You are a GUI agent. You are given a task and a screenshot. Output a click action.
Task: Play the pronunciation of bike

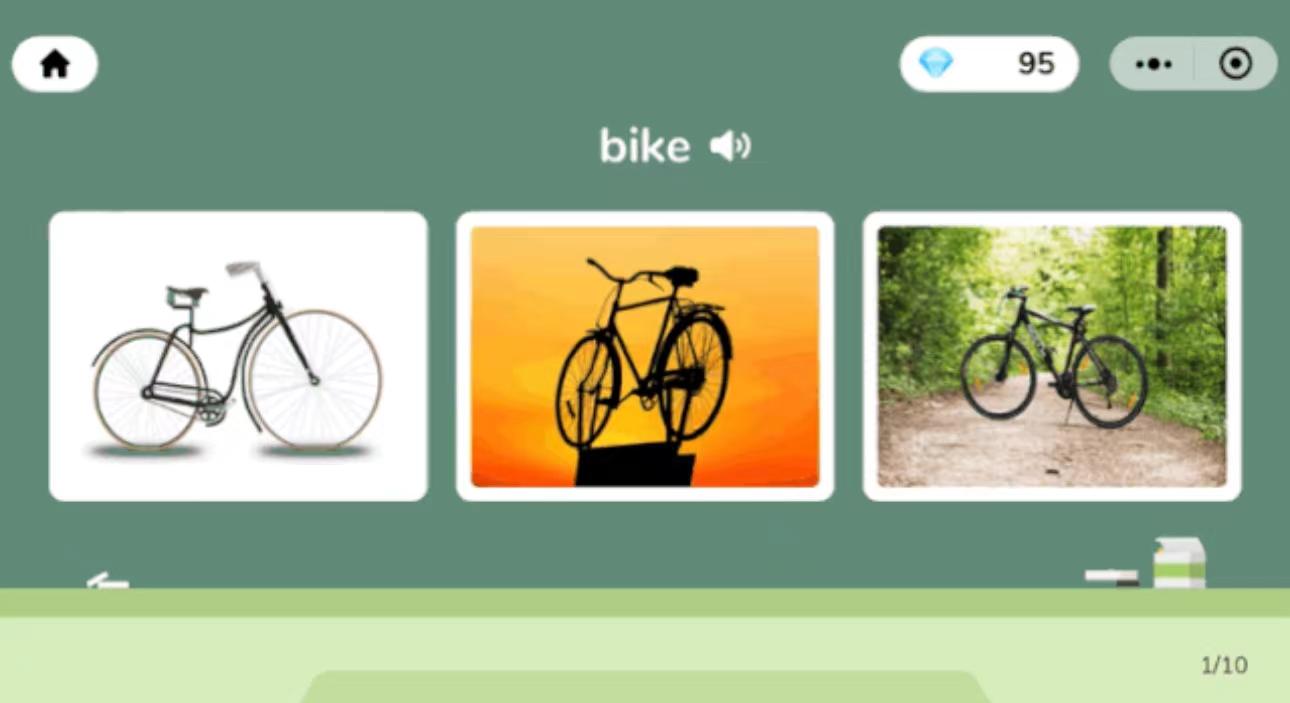(730, 147)
